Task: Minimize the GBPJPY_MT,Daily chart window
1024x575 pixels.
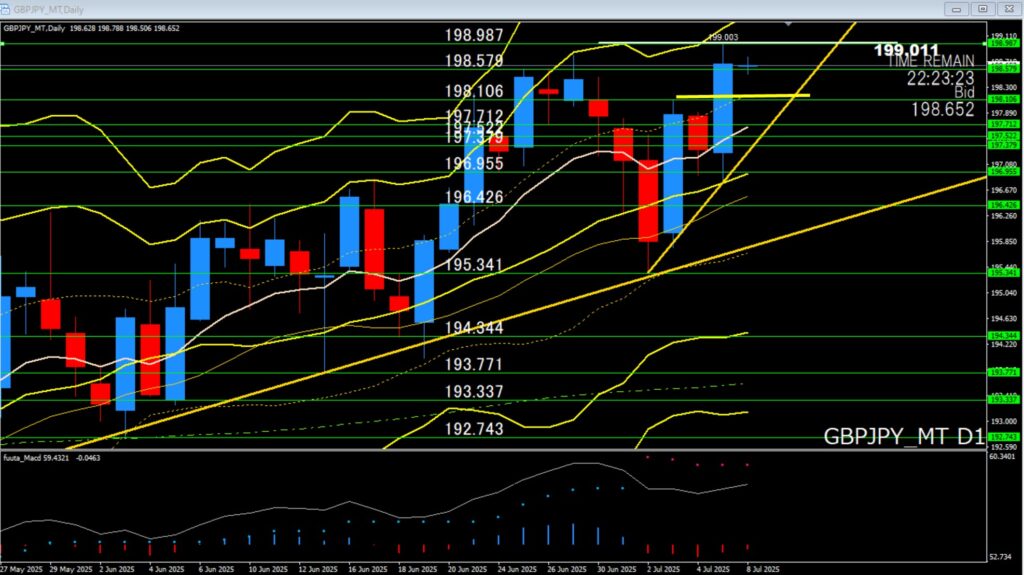Action: (x=957, y=9)
